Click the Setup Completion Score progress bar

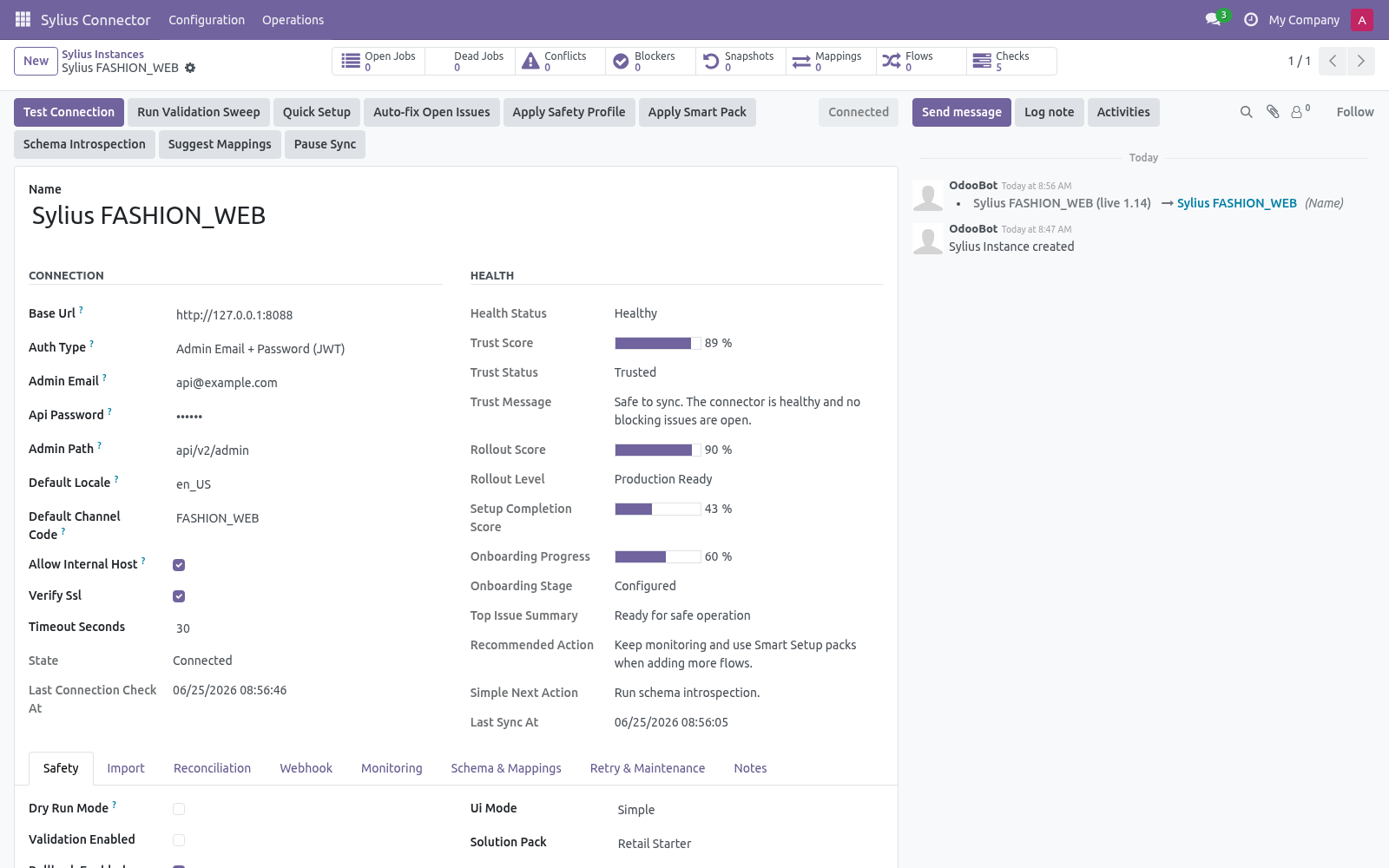658,510
